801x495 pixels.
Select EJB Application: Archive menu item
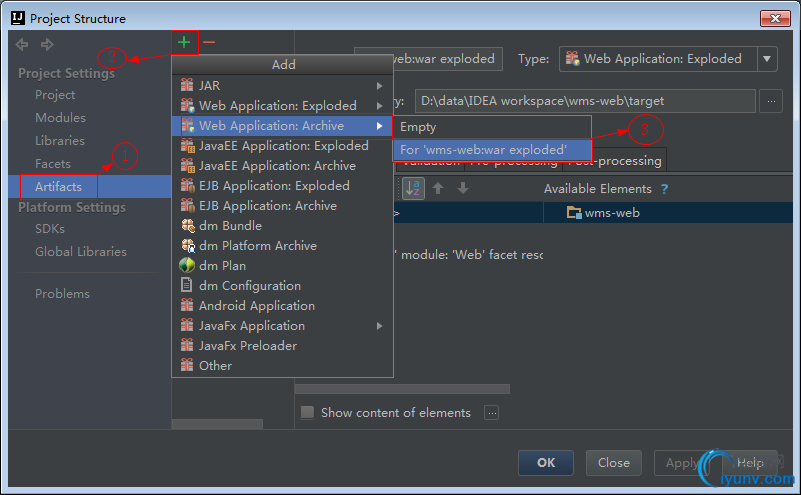(282, 205)
